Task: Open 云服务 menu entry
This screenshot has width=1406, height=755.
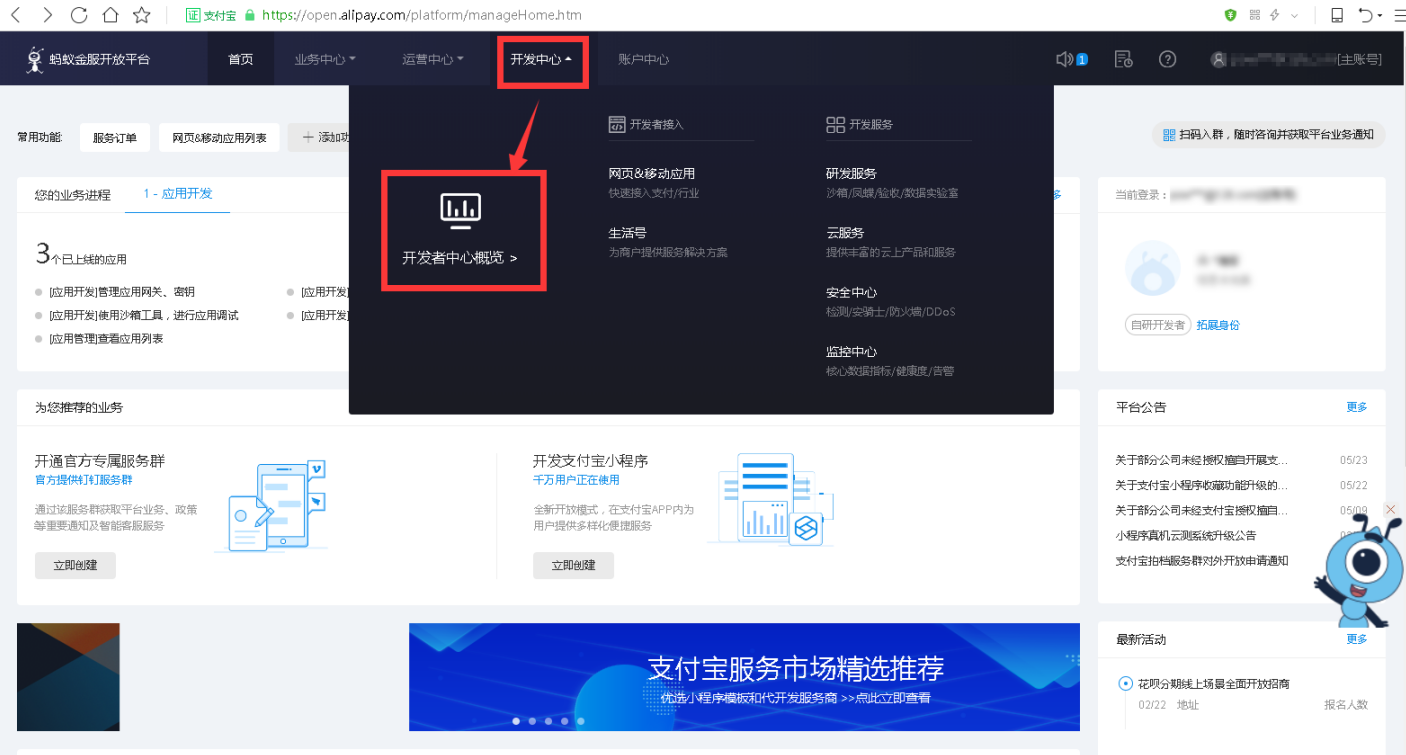Action: 845,232
